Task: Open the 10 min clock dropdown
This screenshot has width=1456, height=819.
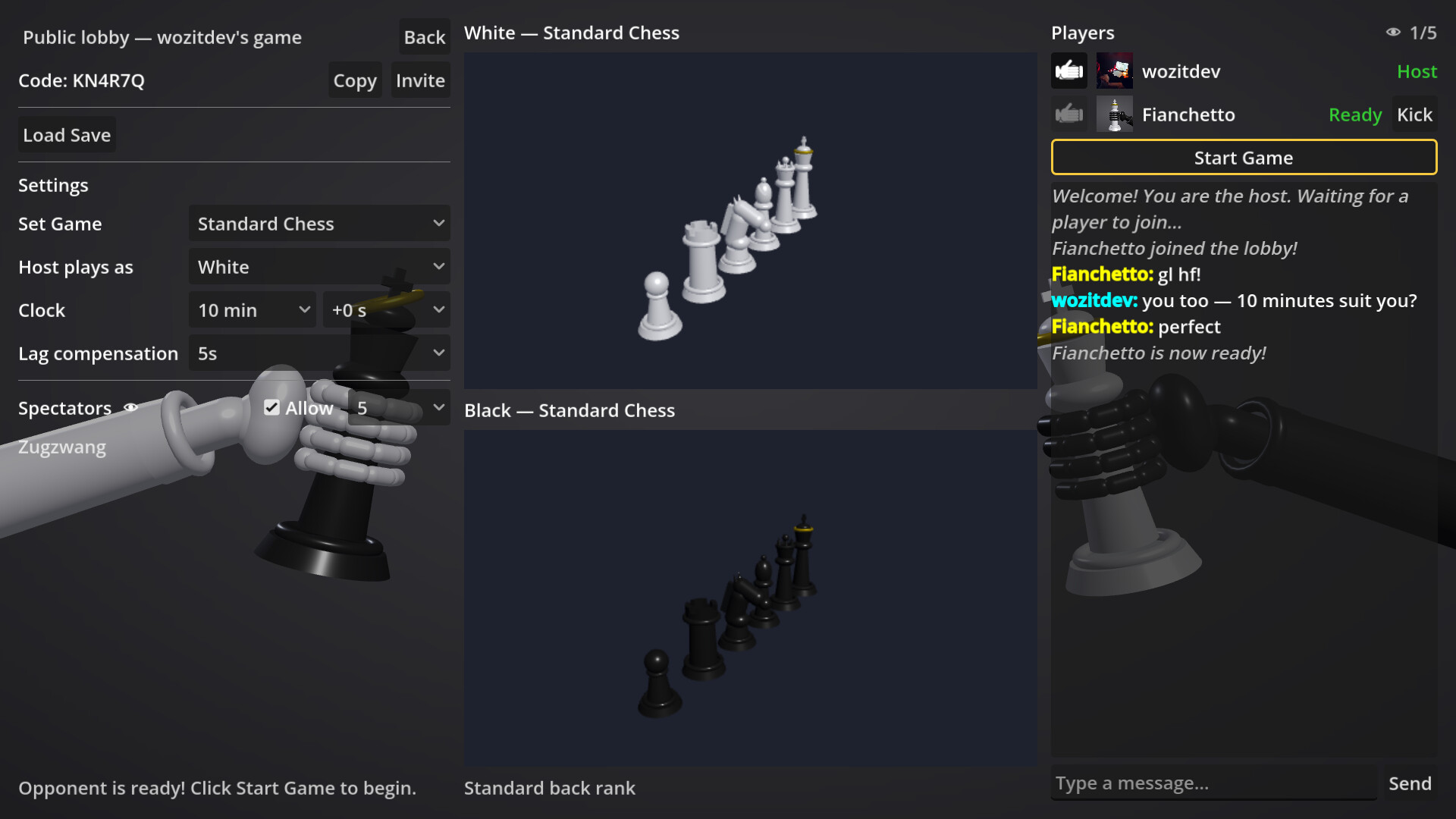Action: point(253,310)
